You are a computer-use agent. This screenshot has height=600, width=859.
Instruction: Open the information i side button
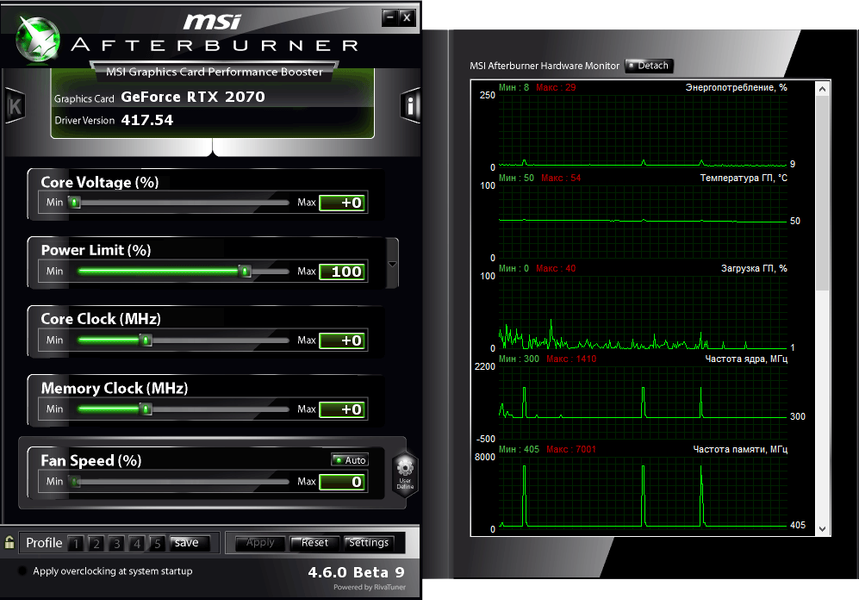tap(410, 105)
